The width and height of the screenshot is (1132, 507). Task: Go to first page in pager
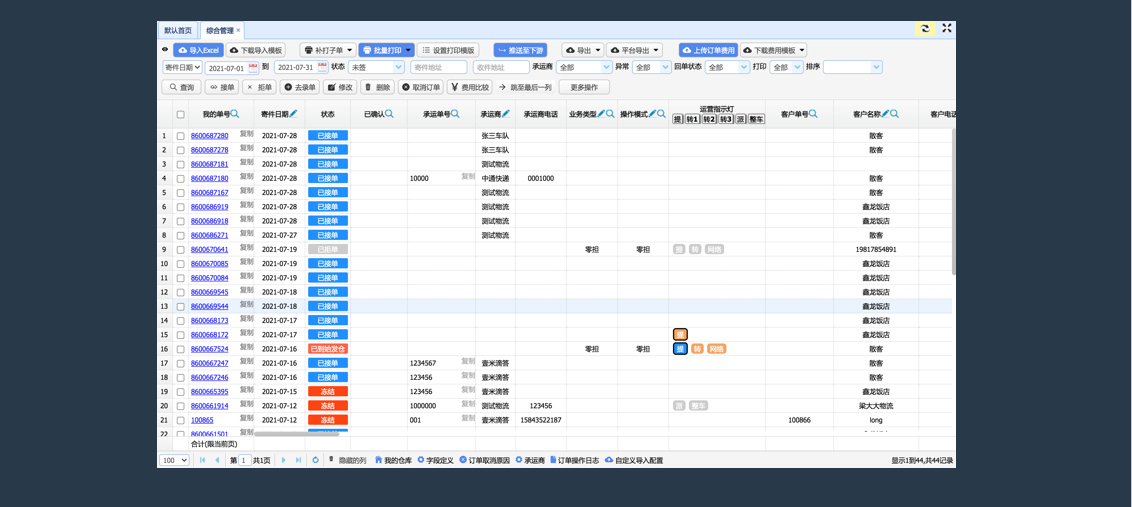point(202,460)
